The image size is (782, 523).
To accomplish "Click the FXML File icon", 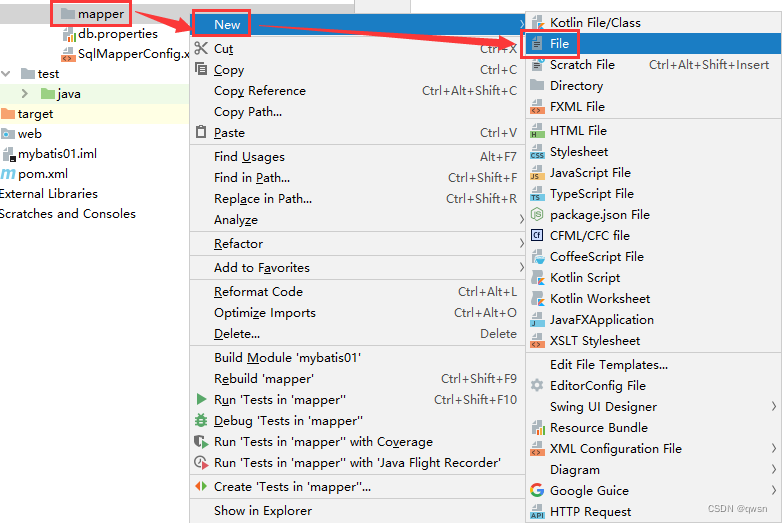I will [x=537, y=107].
